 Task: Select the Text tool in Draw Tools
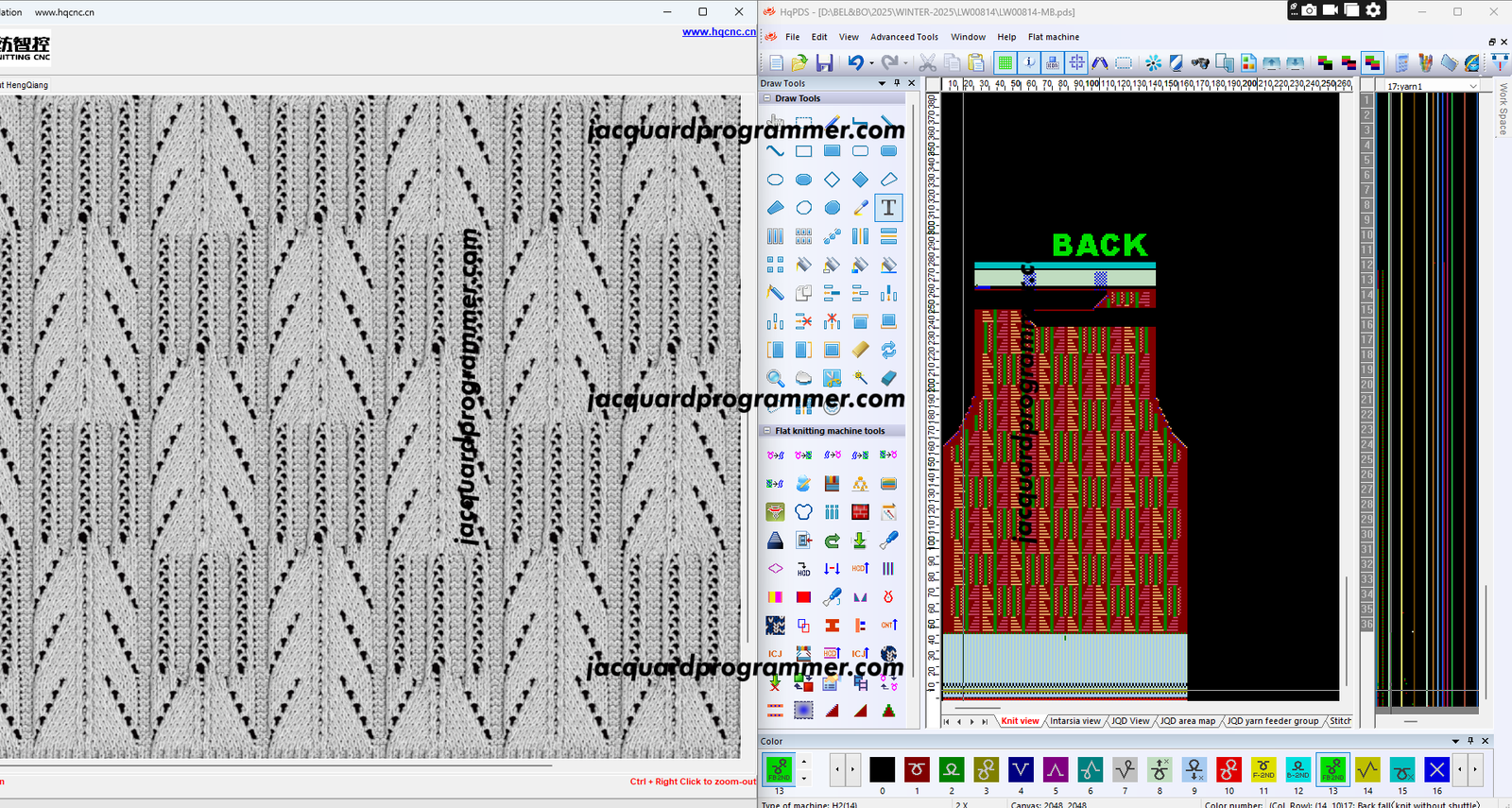pos(888,208)
